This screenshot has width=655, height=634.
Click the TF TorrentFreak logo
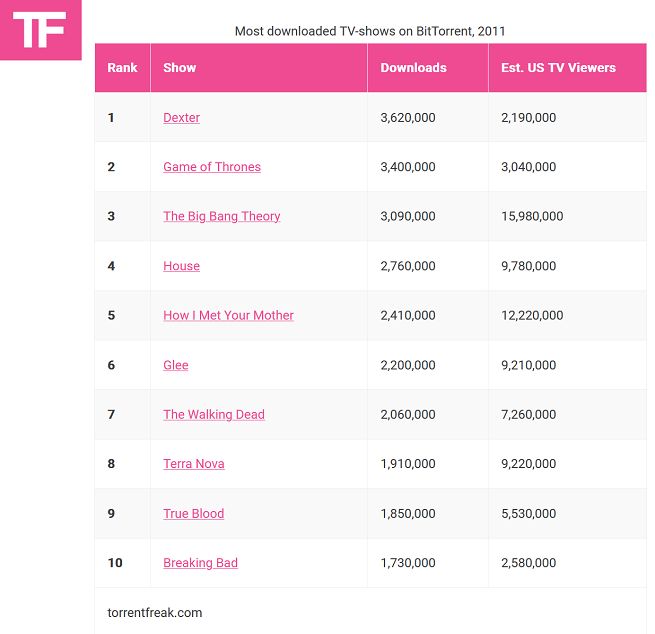[x=40, y=30]
